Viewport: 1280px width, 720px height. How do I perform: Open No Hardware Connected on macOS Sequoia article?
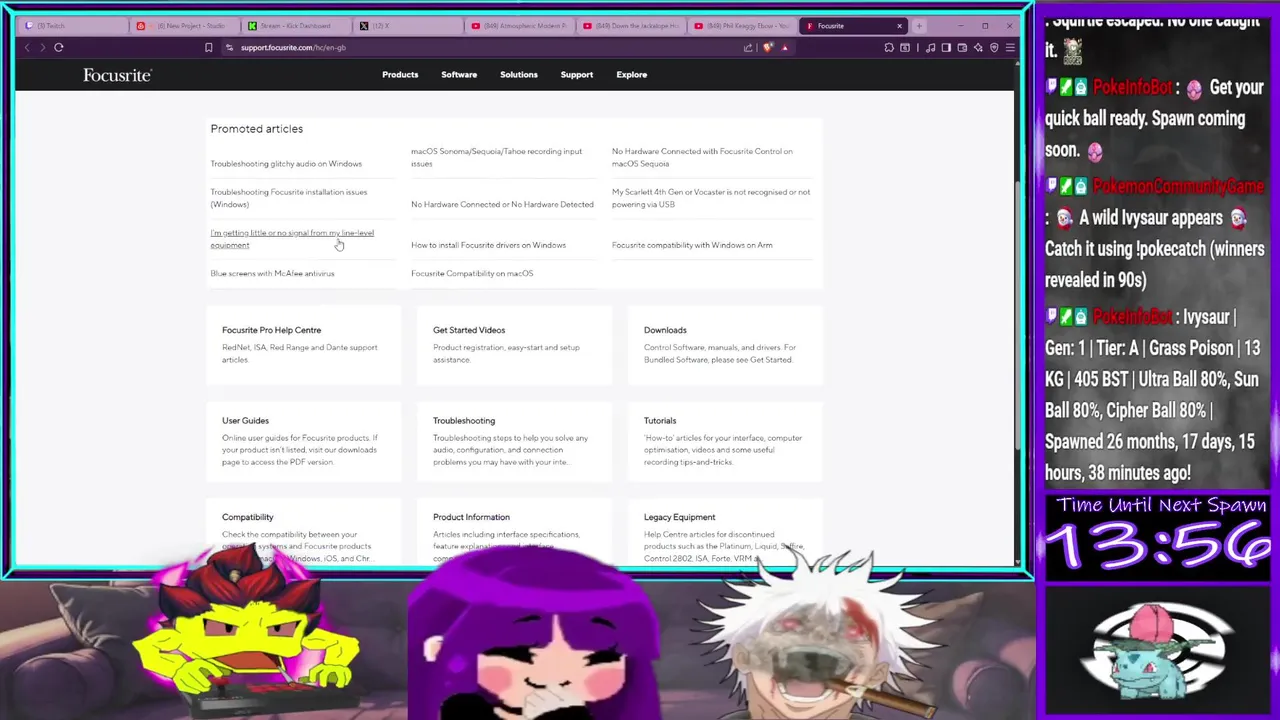[702, 157]
